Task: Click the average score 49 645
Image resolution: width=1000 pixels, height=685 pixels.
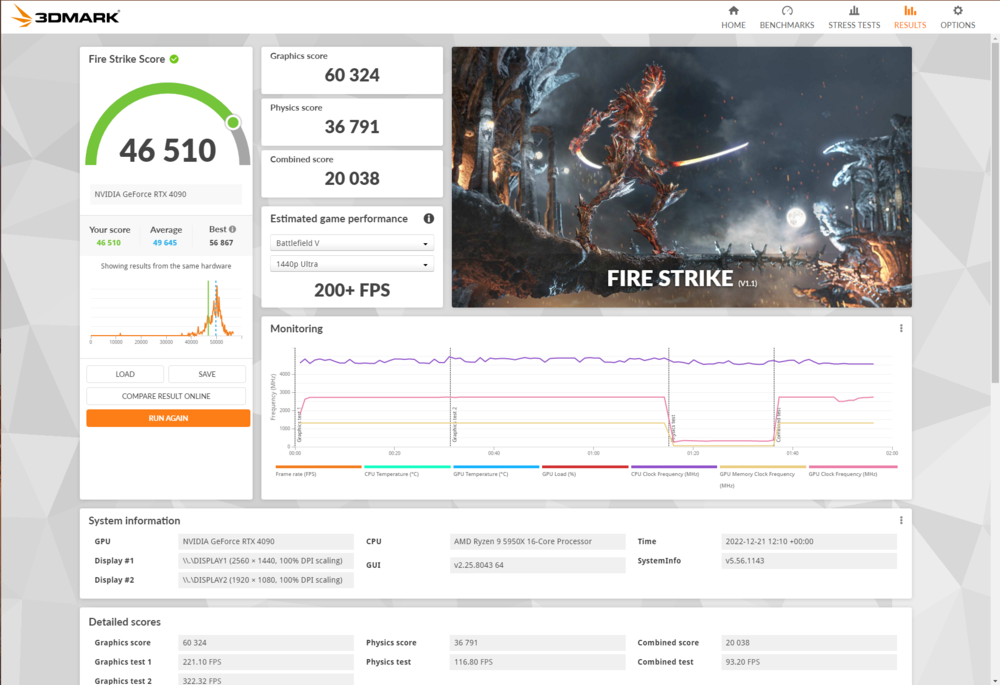Action: click(x=165, y=242)
